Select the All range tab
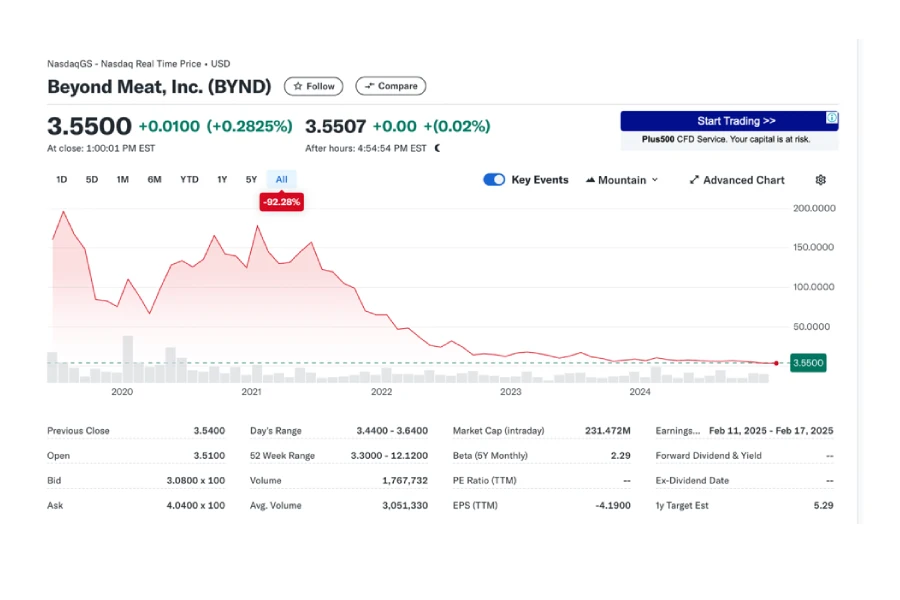Viewport: 900px width, 600px height. click(281, 180)
